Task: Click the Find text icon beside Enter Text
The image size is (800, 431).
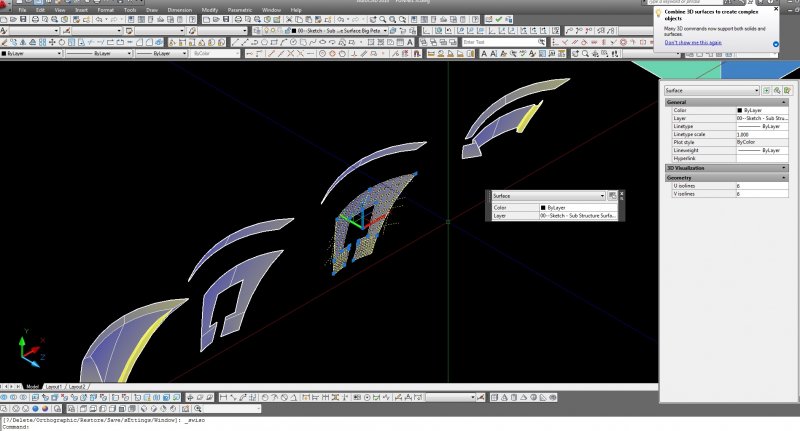Action: pos(541,42)
